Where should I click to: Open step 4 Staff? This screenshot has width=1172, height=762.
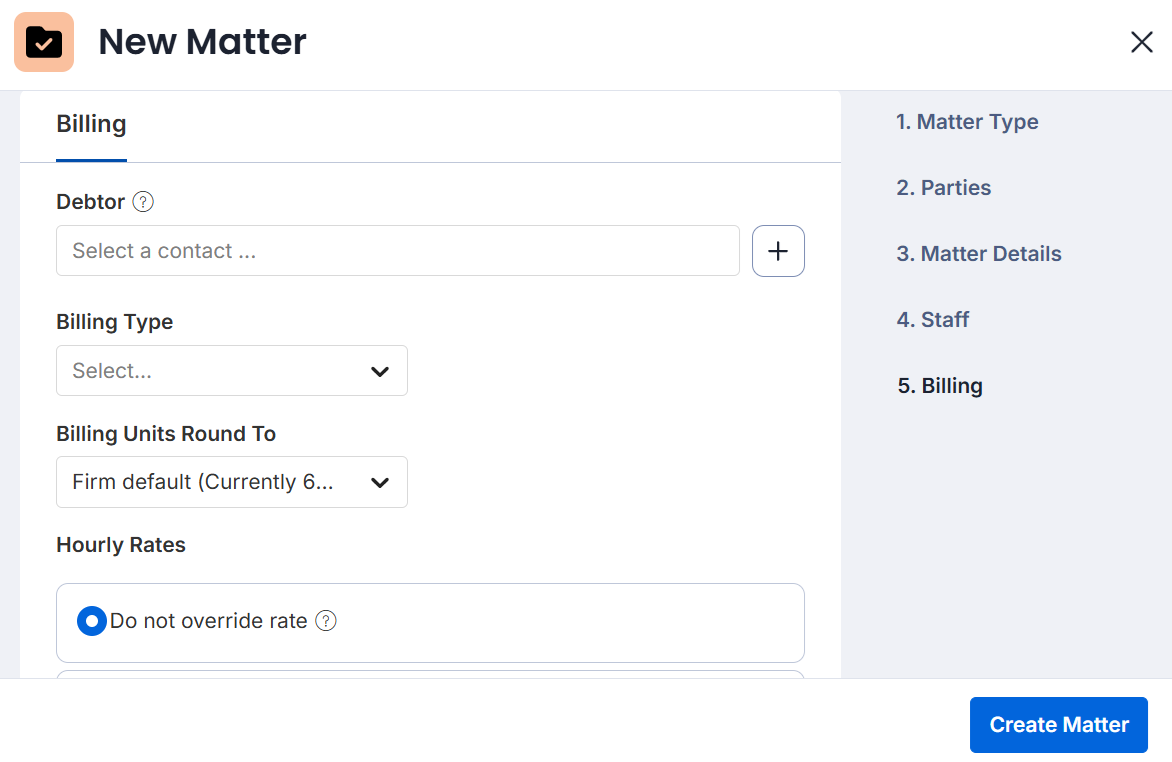(x=932, y=320)
